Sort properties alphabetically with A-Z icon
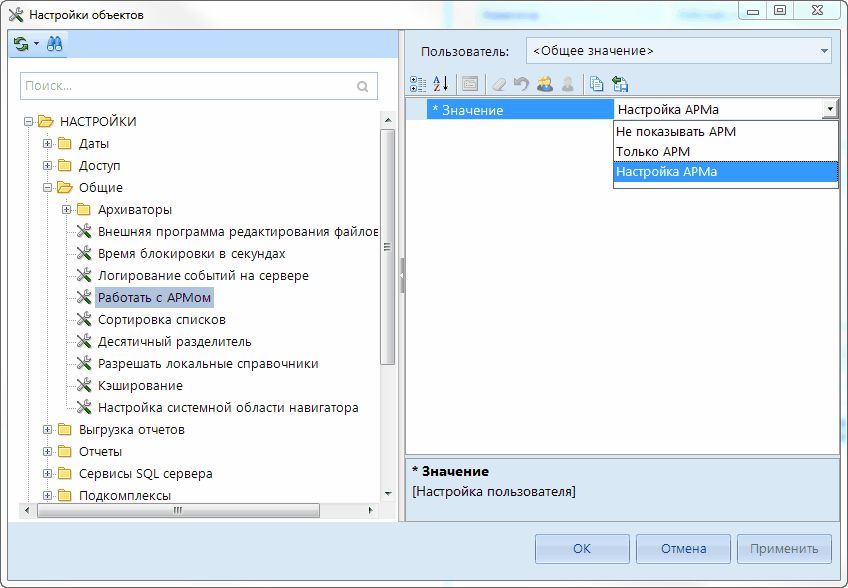The height and width of the screenshot is (588, 848). click(441, 85)
